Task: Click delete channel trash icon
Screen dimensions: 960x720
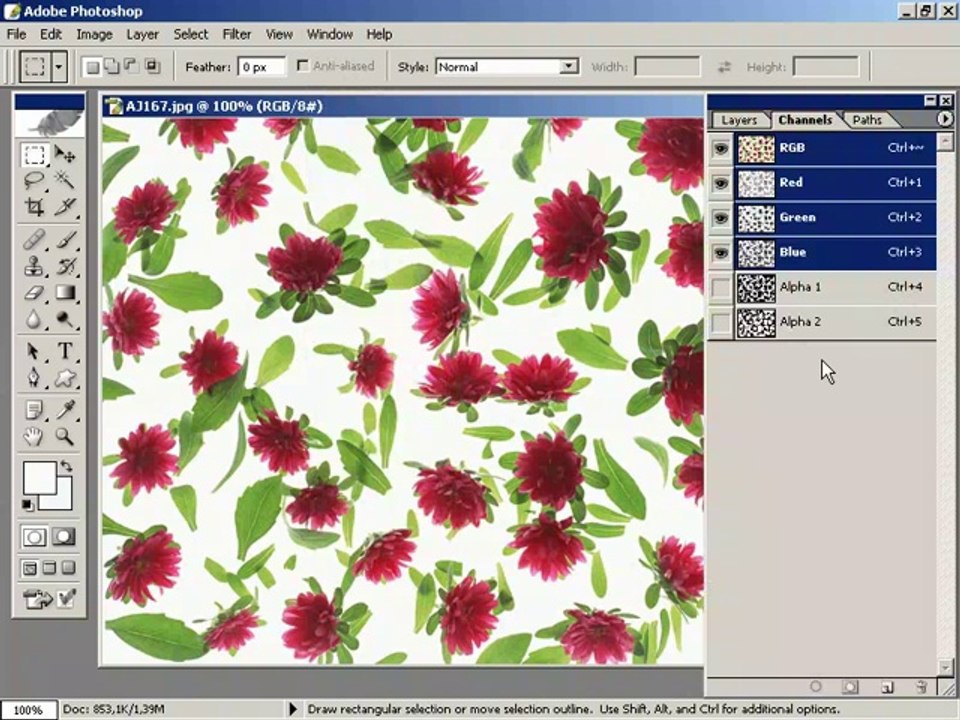Action: [921, 687]
